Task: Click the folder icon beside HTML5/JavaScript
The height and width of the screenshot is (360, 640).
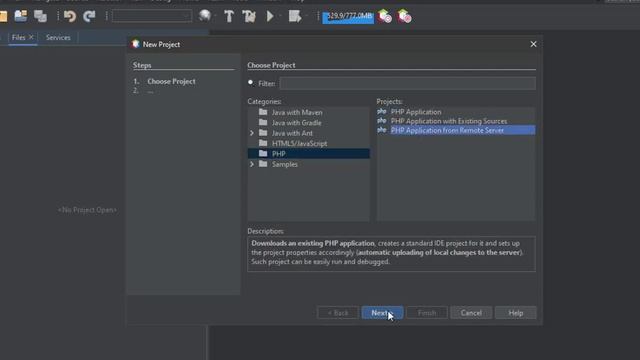Action: [263, 143]
